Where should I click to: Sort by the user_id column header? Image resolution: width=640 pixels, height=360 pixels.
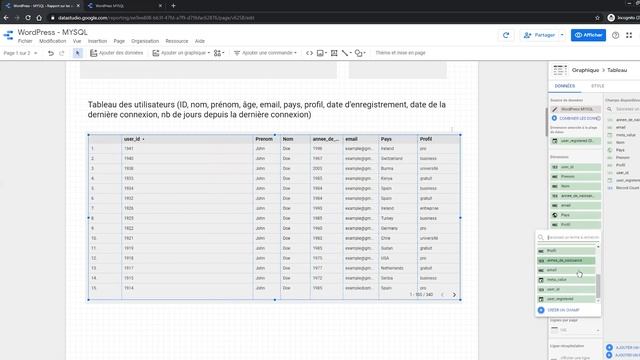pos(132,139)
